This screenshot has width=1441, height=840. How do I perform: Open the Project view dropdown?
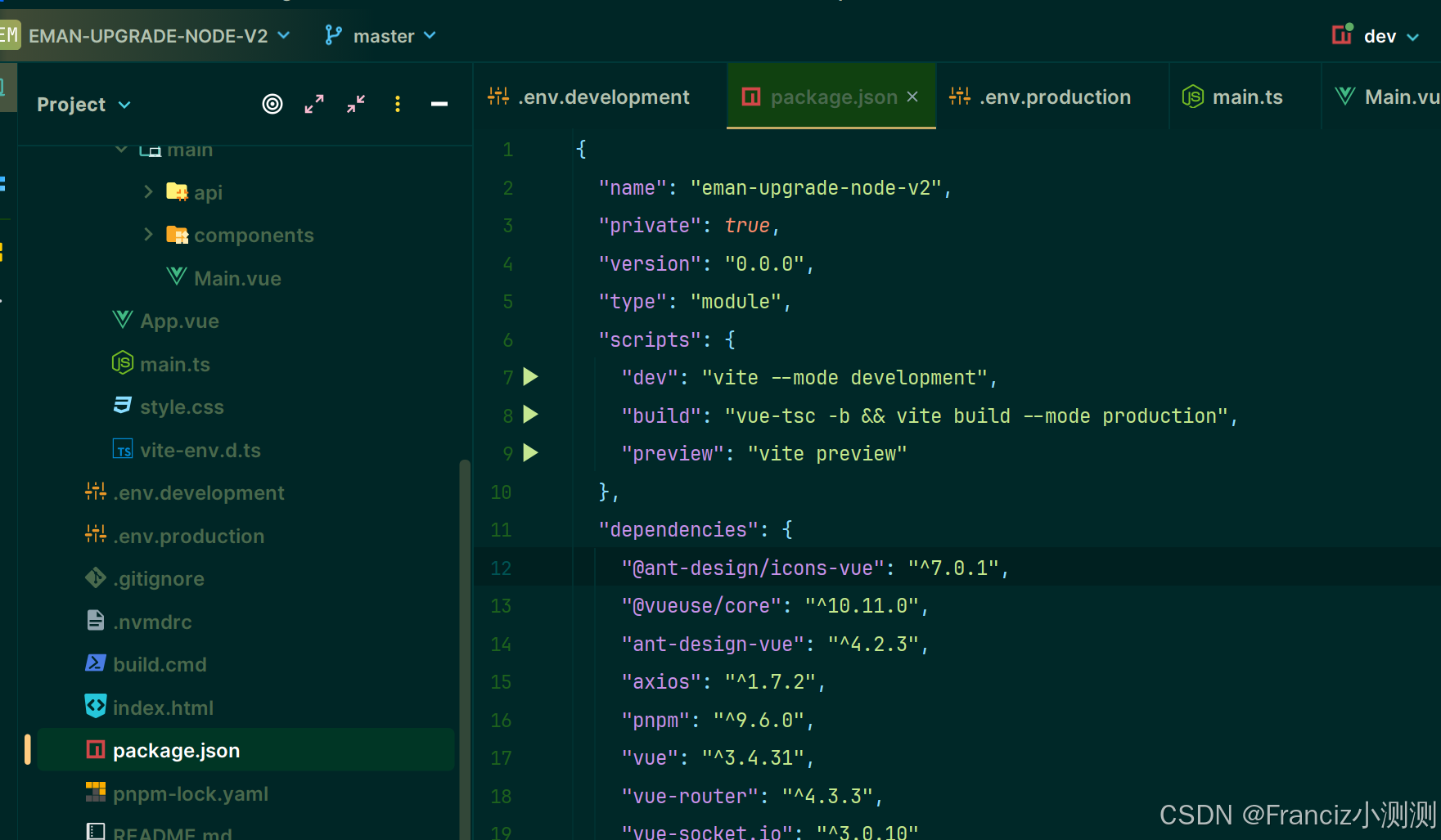pos(83,105)
